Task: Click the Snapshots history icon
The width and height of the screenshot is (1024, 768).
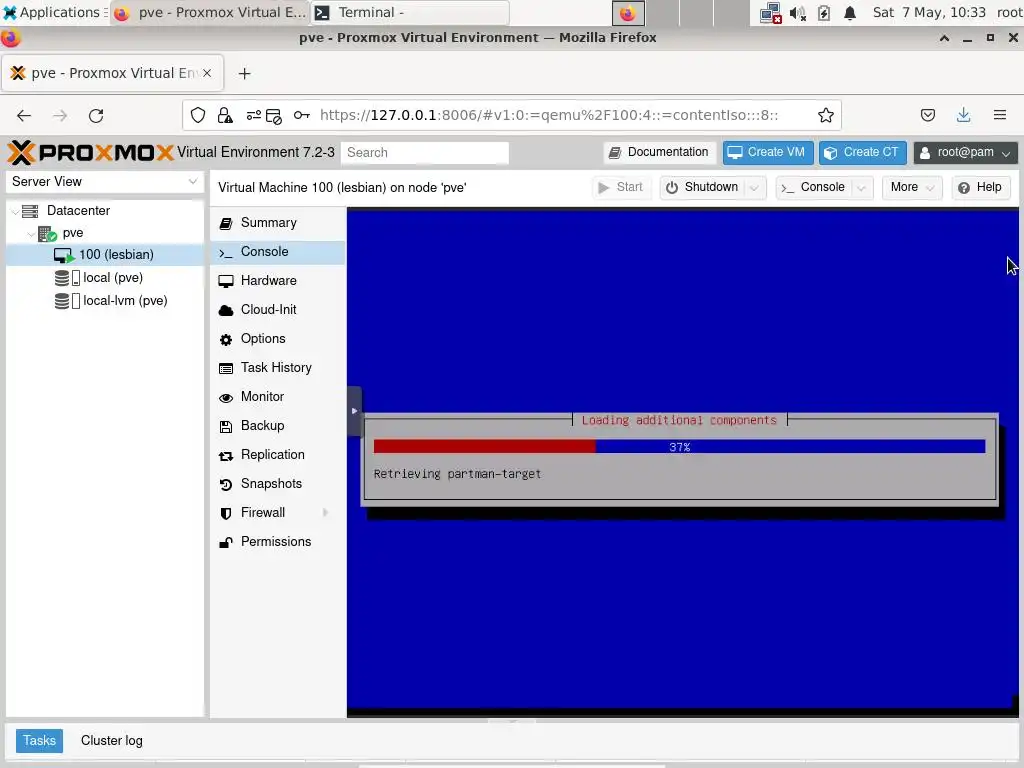Action: pos(226,485)
